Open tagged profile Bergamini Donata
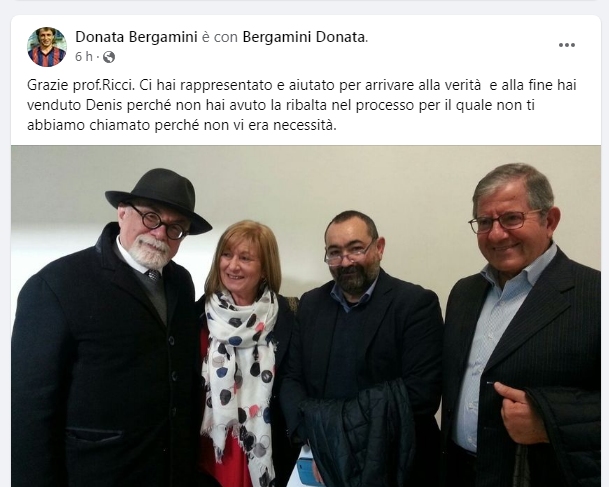The width and height of the screenshot is (609, 487). coord(304,37)
